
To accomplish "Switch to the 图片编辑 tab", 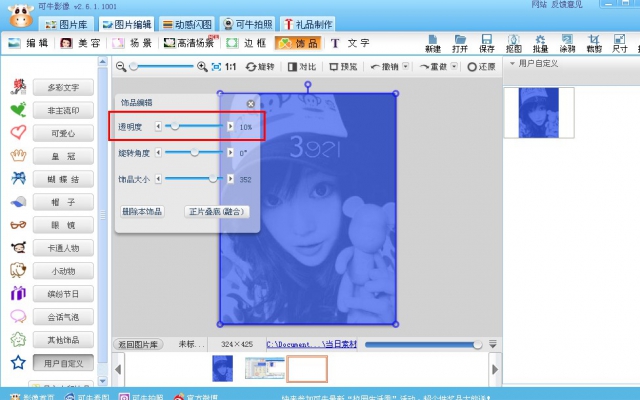I will (127, 24).
